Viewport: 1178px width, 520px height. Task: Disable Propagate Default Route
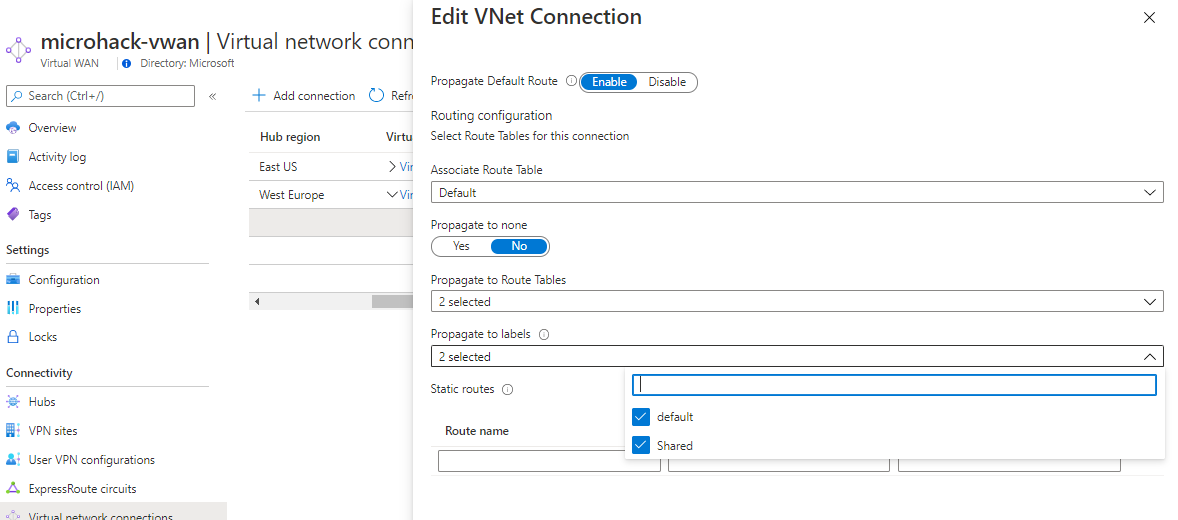coord(667,82)
